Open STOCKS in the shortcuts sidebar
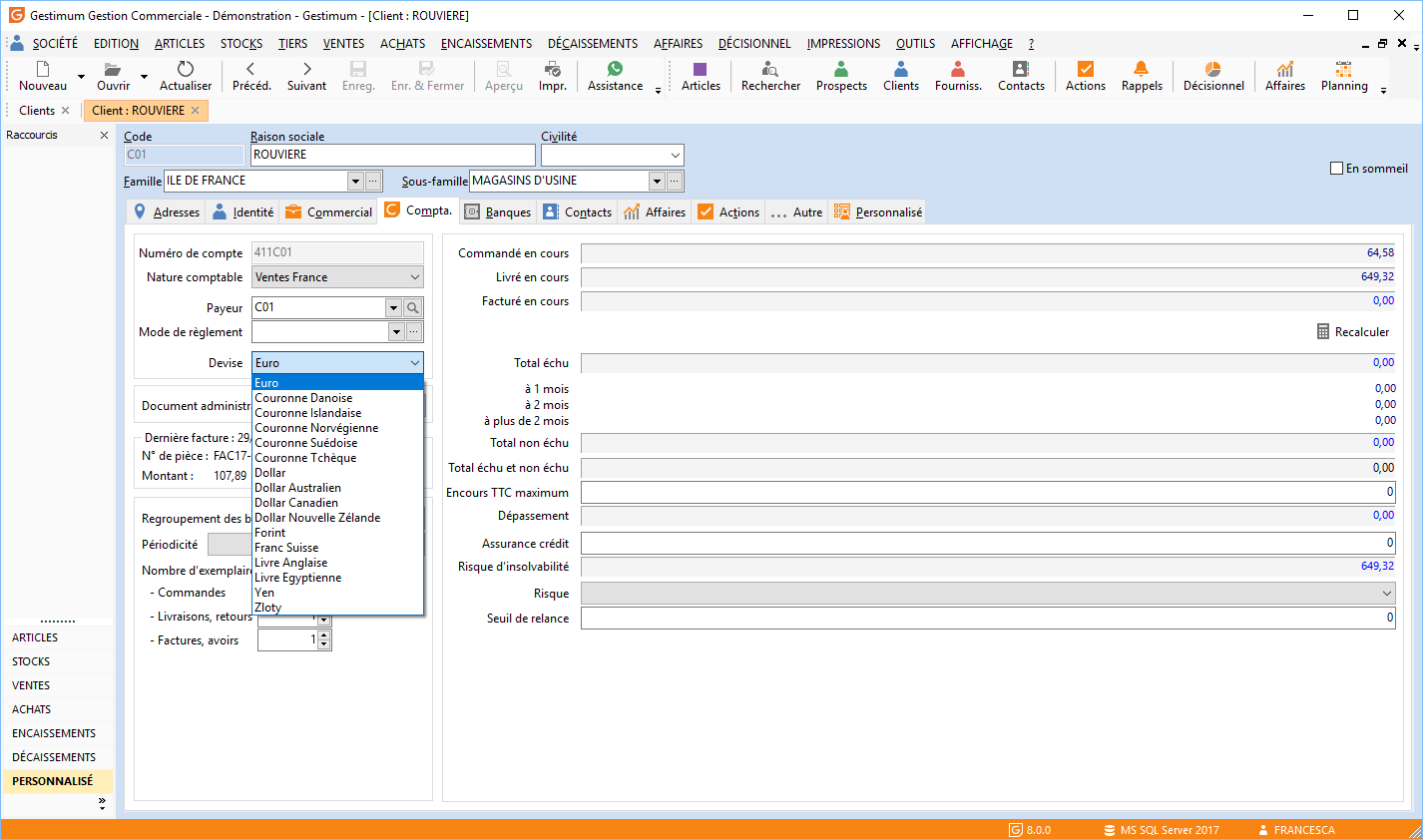Screen dimensions: 1423x840 31,661
